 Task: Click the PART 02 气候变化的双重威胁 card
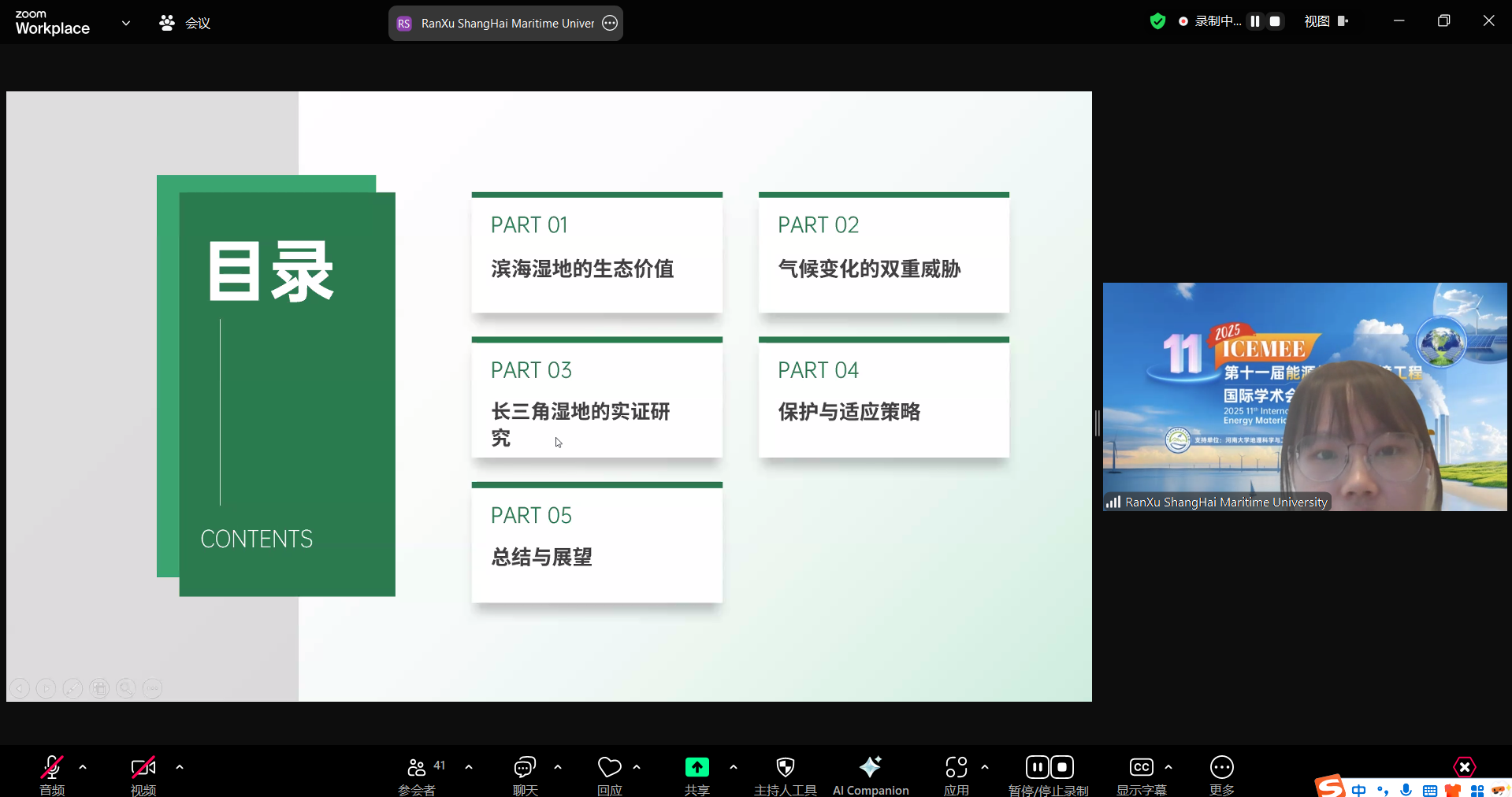[x=884, y=252]
